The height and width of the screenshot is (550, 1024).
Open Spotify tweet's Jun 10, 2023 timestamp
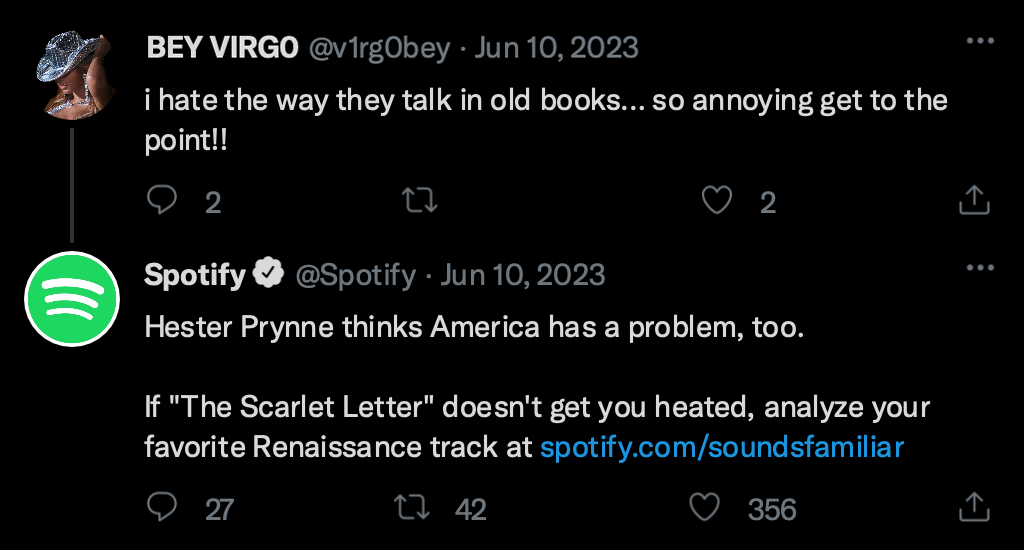pos(523,275)
